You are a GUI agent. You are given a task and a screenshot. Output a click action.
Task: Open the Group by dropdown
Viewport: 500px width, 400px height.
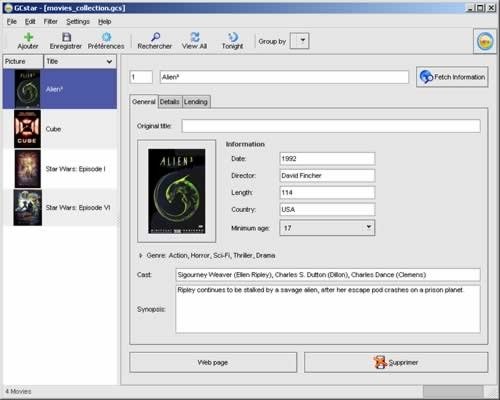(300, 41)
